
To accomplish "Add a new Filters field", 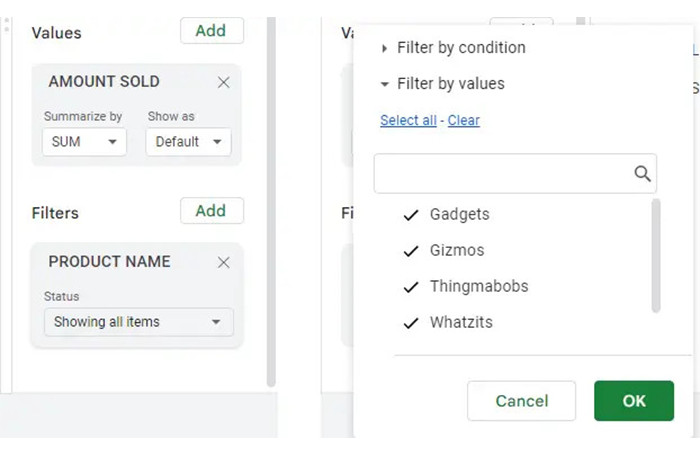I will click(211, 211).
